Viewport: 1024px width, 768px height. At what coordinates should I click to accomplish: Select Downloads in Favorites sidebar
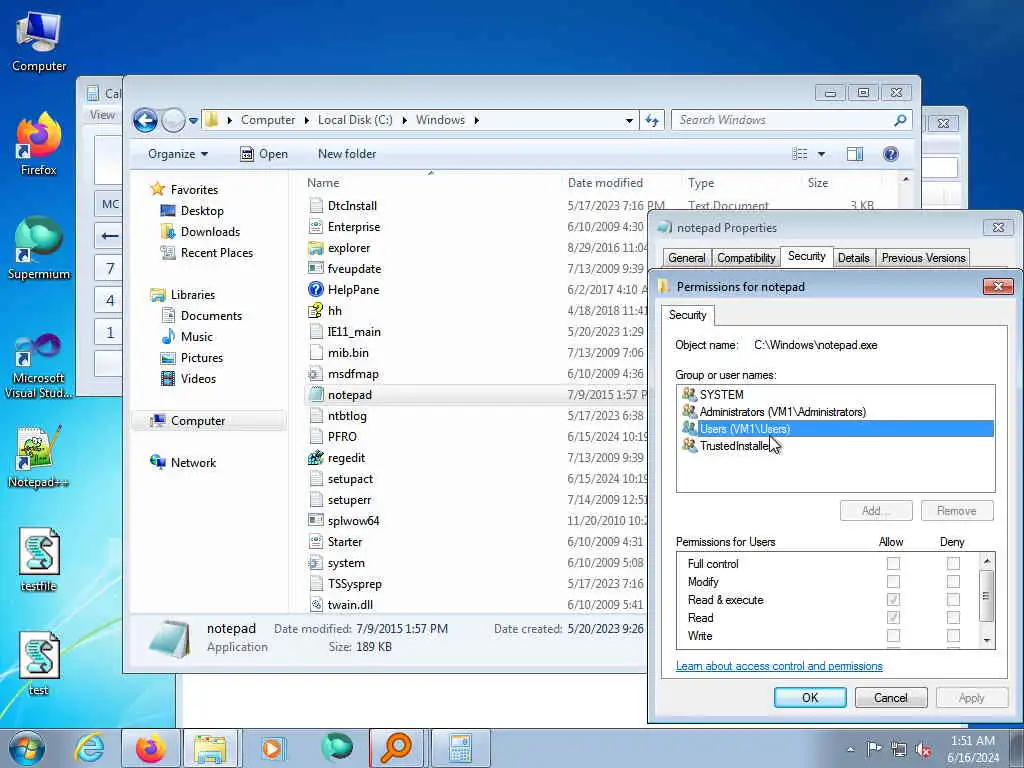pos(210,232)
